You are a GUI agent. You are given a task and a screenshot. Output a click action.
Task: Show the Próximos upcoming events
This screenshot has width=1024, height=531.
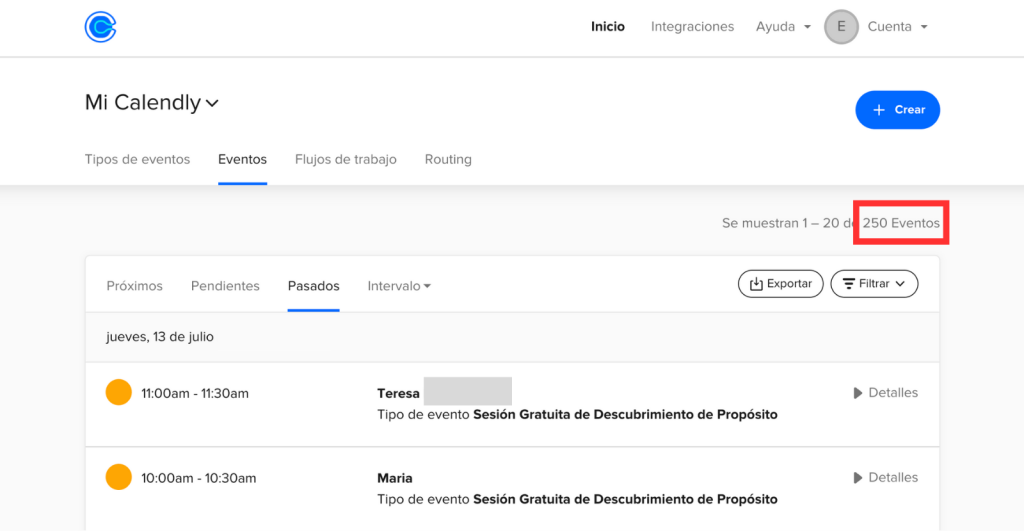click(x=134, y=286)
